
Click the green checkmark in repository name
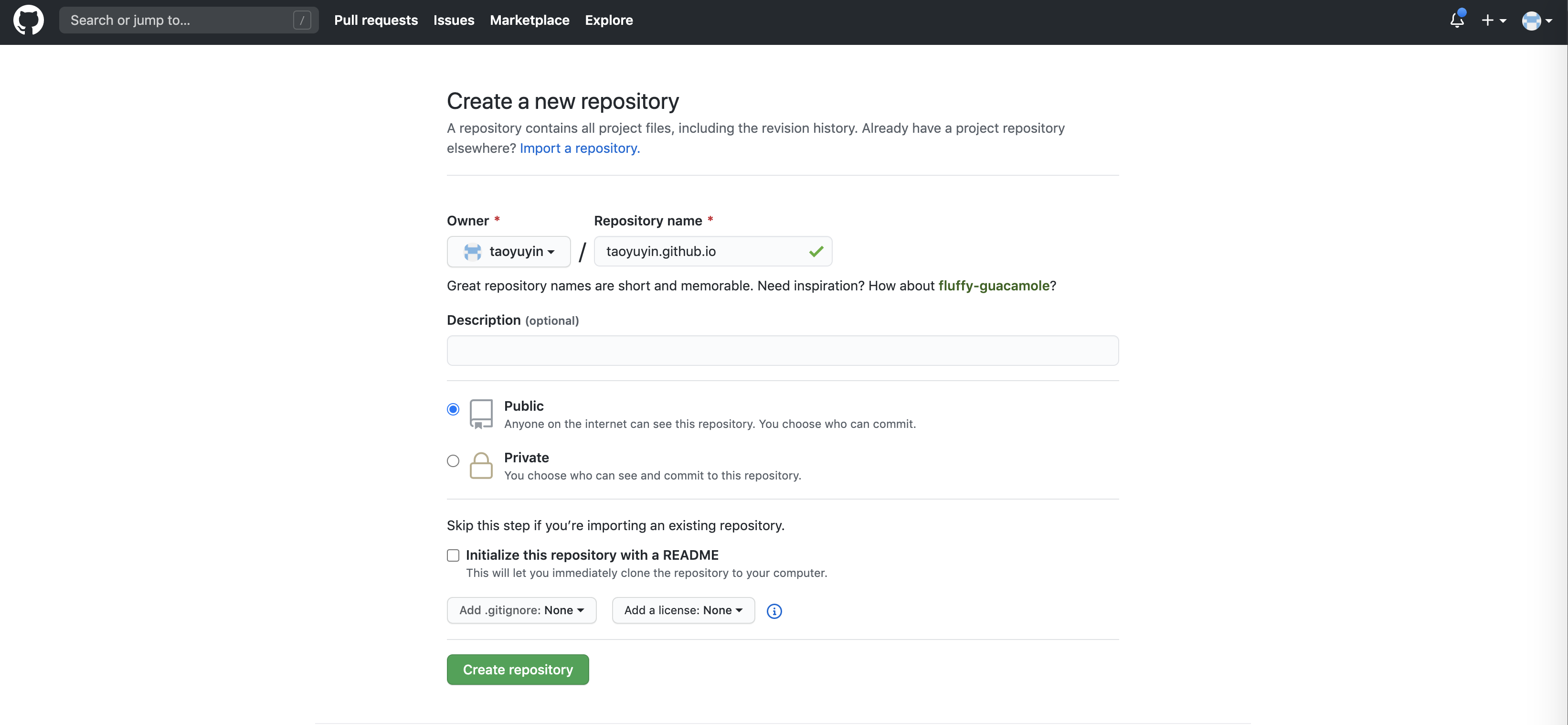pos(816,251)
